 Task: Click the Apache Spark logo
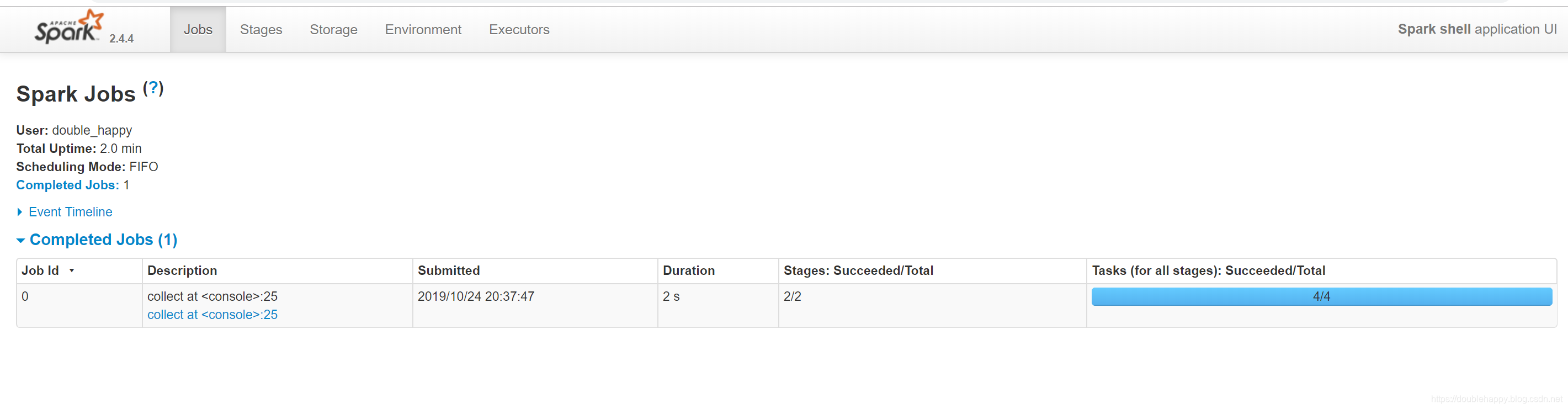click(x=67, y=27)
